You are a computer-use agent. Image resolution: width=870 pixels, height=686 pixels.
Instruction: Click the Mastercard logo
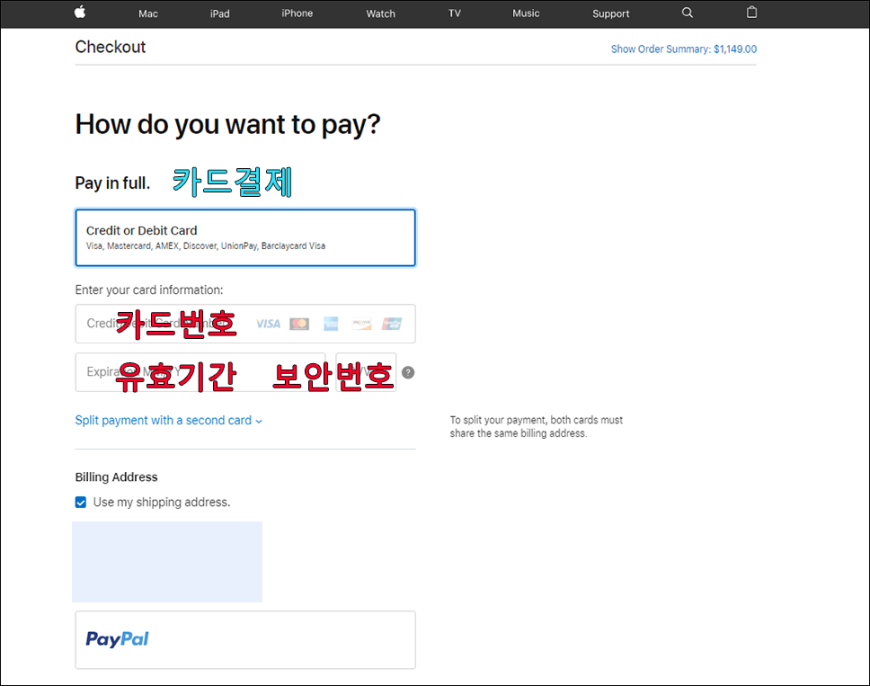coord(299,324)
